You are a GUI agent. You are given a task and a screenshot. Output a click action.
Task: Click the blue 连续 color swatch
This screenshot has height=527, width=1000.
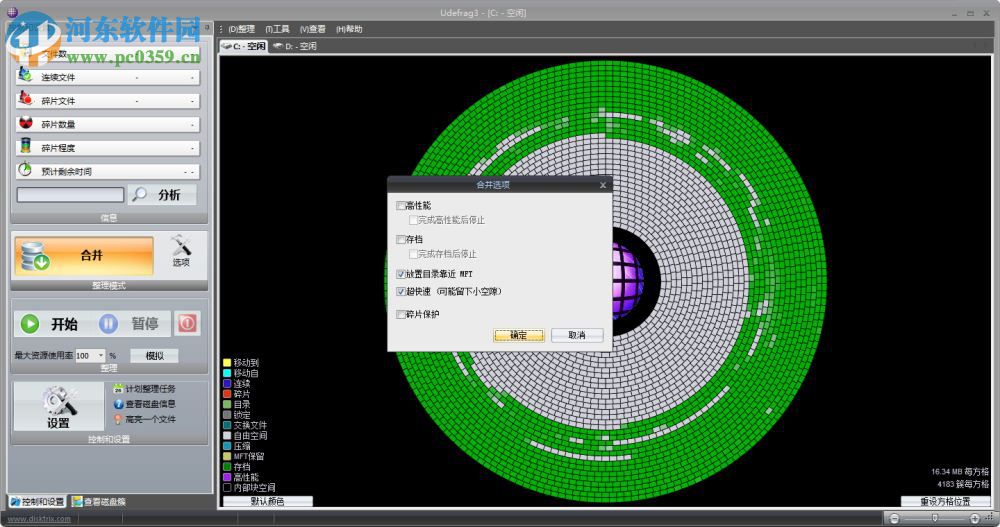click(226, 383)
